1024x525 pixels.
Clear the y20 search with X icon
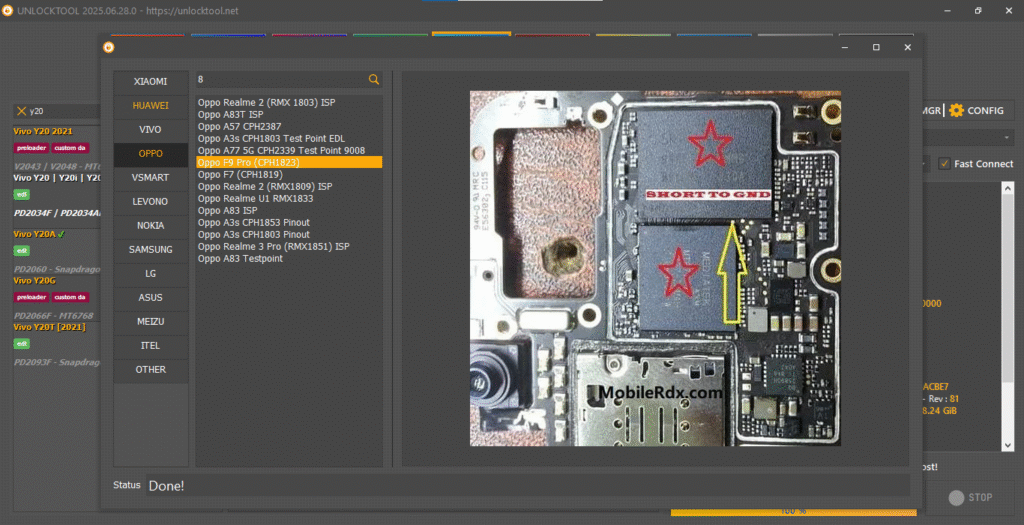(x=22, y=111)
